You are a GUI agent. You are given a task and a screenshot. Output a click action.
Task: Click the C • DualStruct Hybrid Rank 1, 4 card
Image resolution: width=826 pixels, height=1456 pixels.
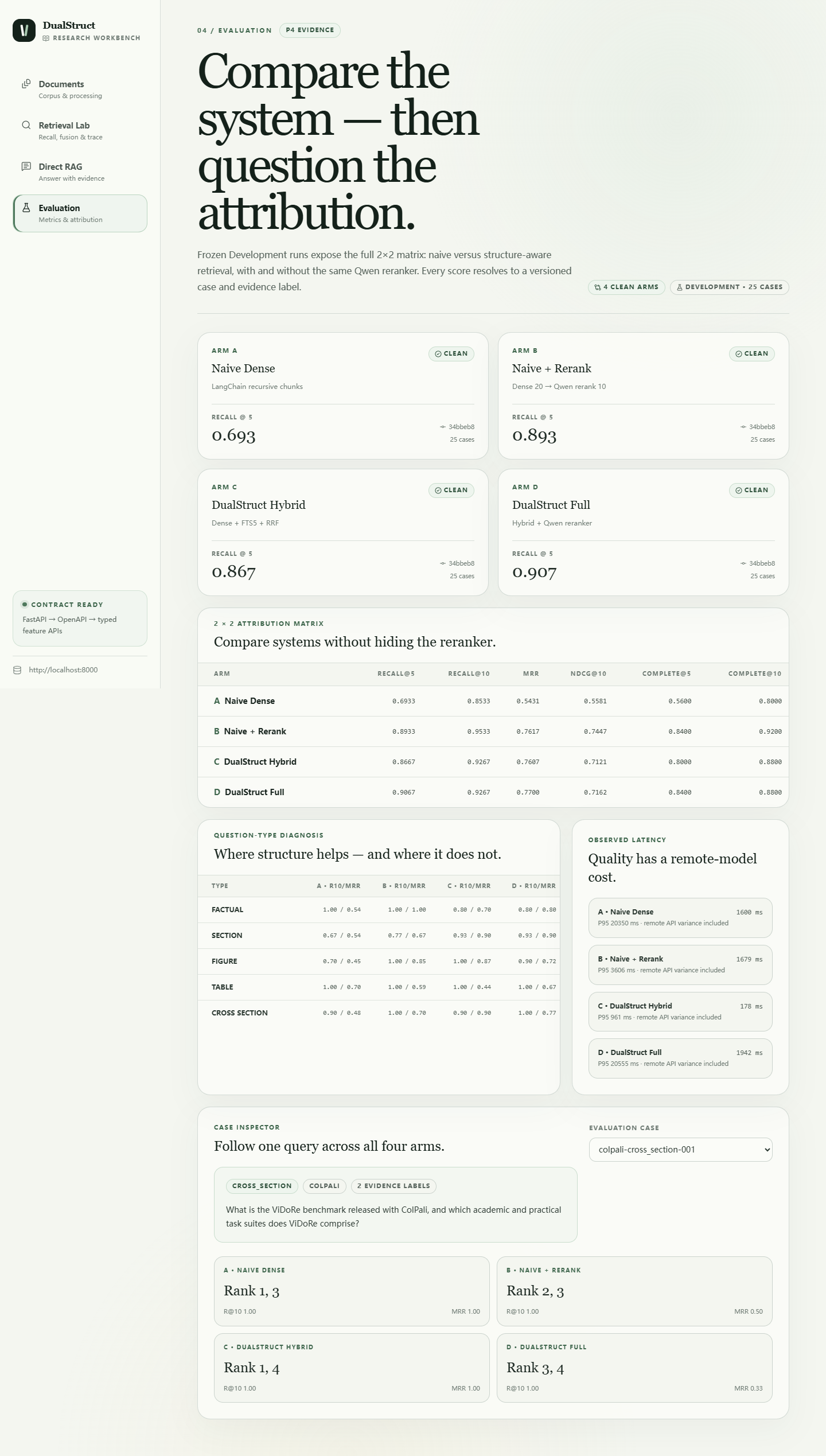point(352,1368)
